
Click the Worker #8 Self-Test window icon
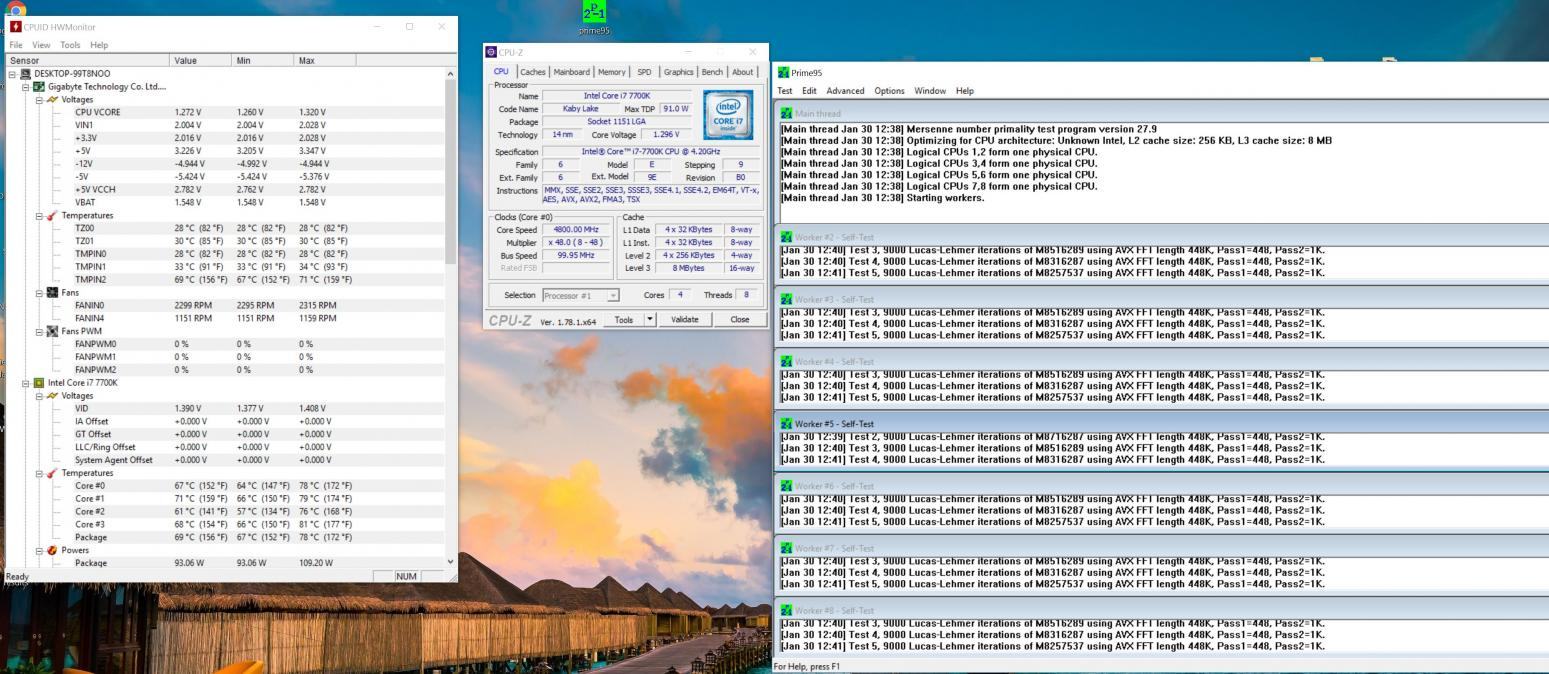786,610
